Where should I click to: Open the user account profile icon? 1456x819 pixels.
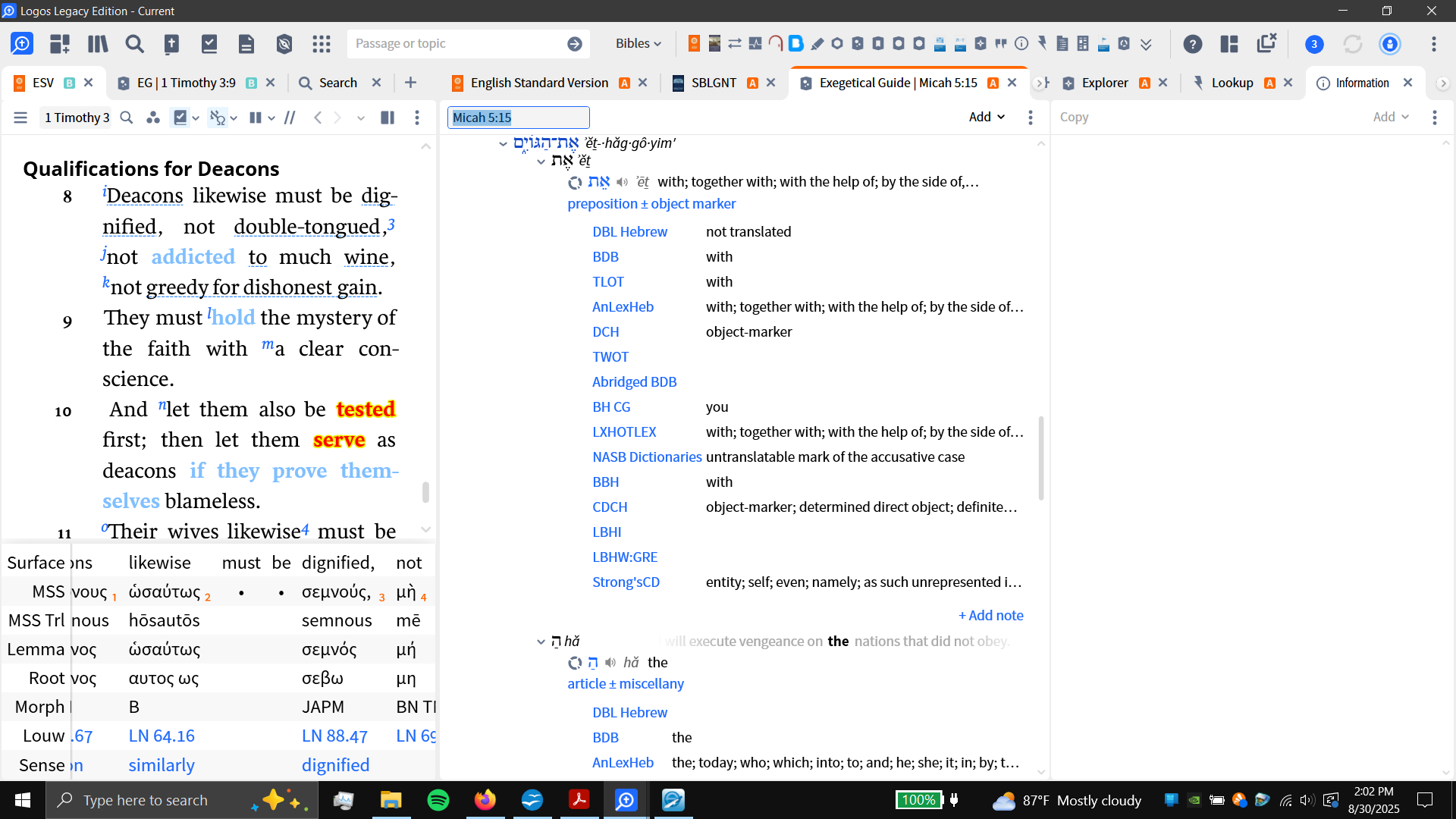click(x=1390, y=44)
